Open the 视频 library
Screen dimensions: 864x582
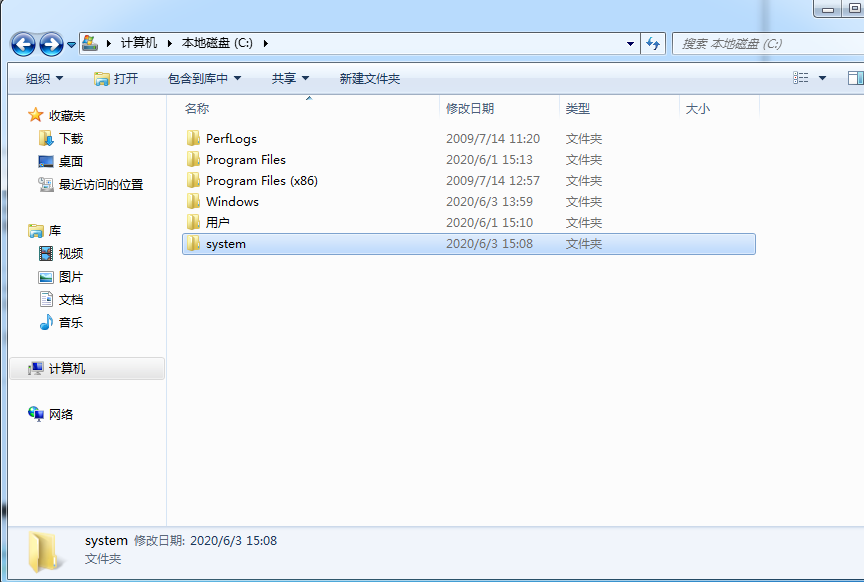tap(71, 254)
